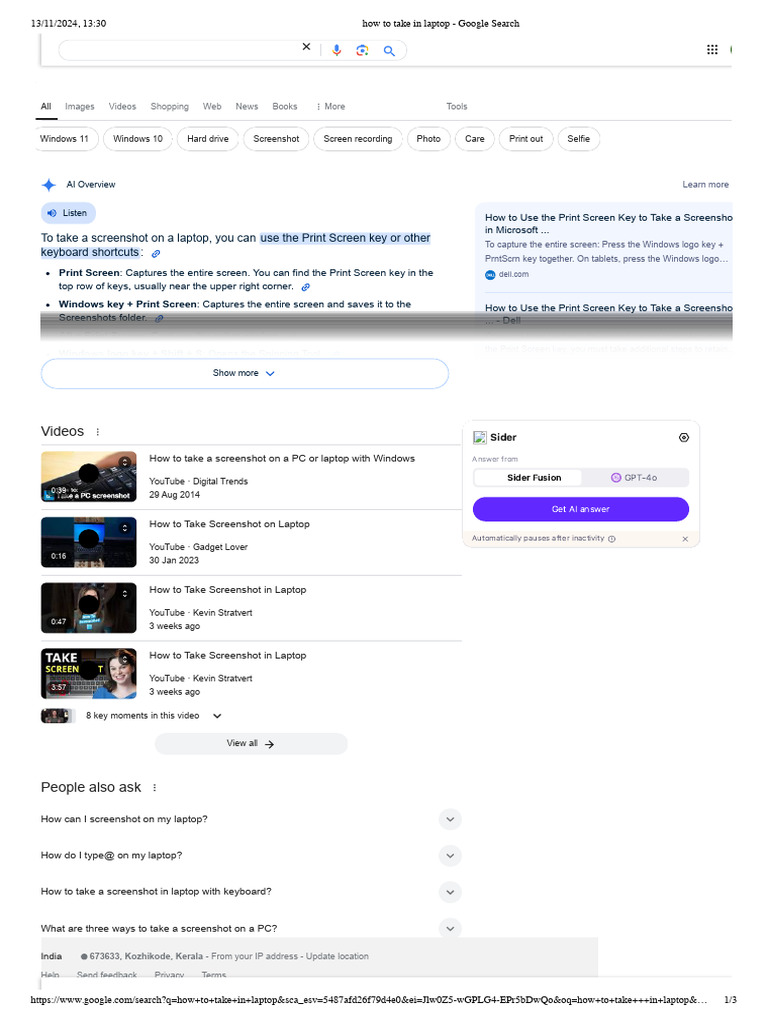Switch to the Images tab
Screen dimensions: 768x1024
pos(79,106)
